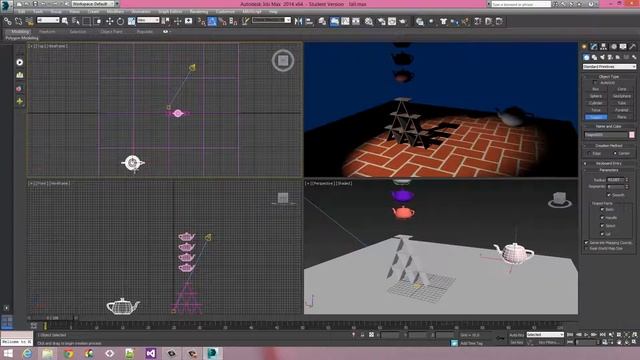Toggle Generate Mapping Coords checkbox

point(587,242)
